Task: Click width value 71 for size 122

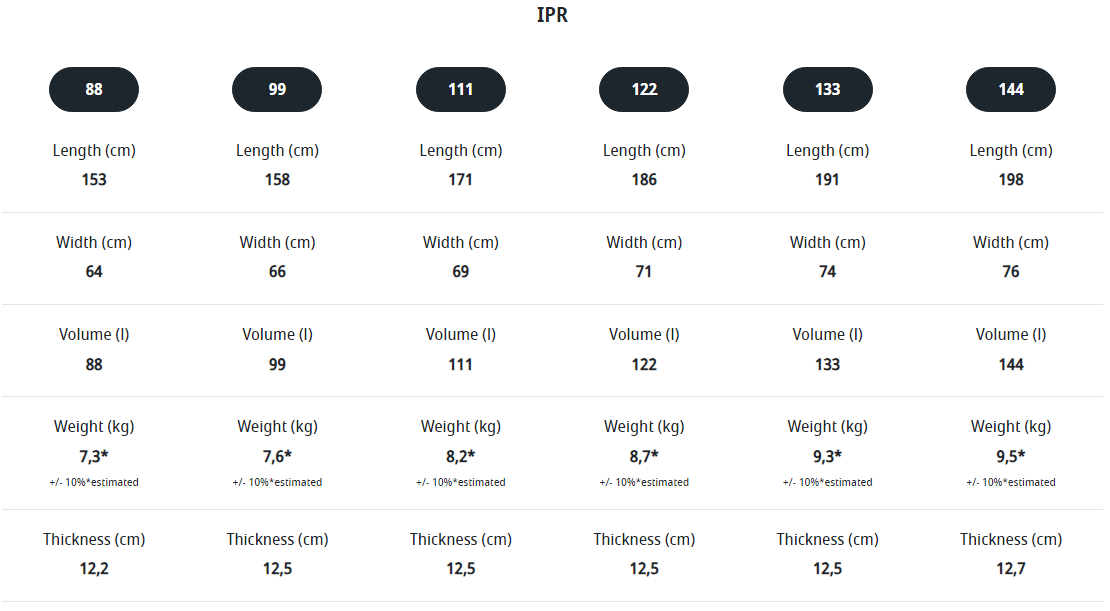Action: [643, 272]
